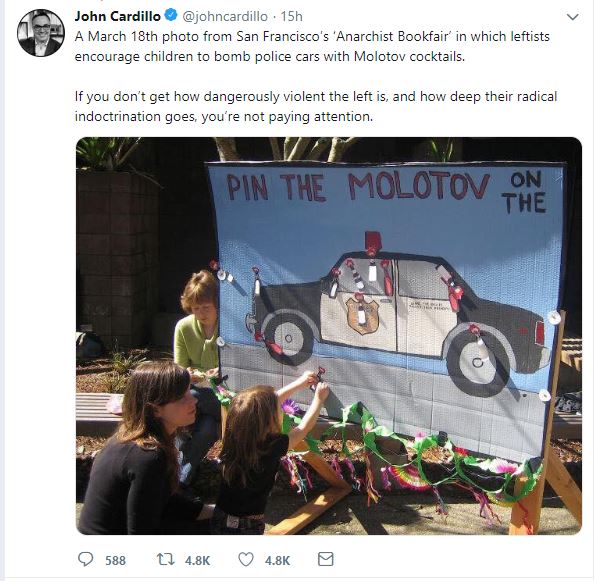Click the 'Anarchist Bookfair' tweet paragraph
This screenshot has width=594, height=581.
[x=312, y=46]
